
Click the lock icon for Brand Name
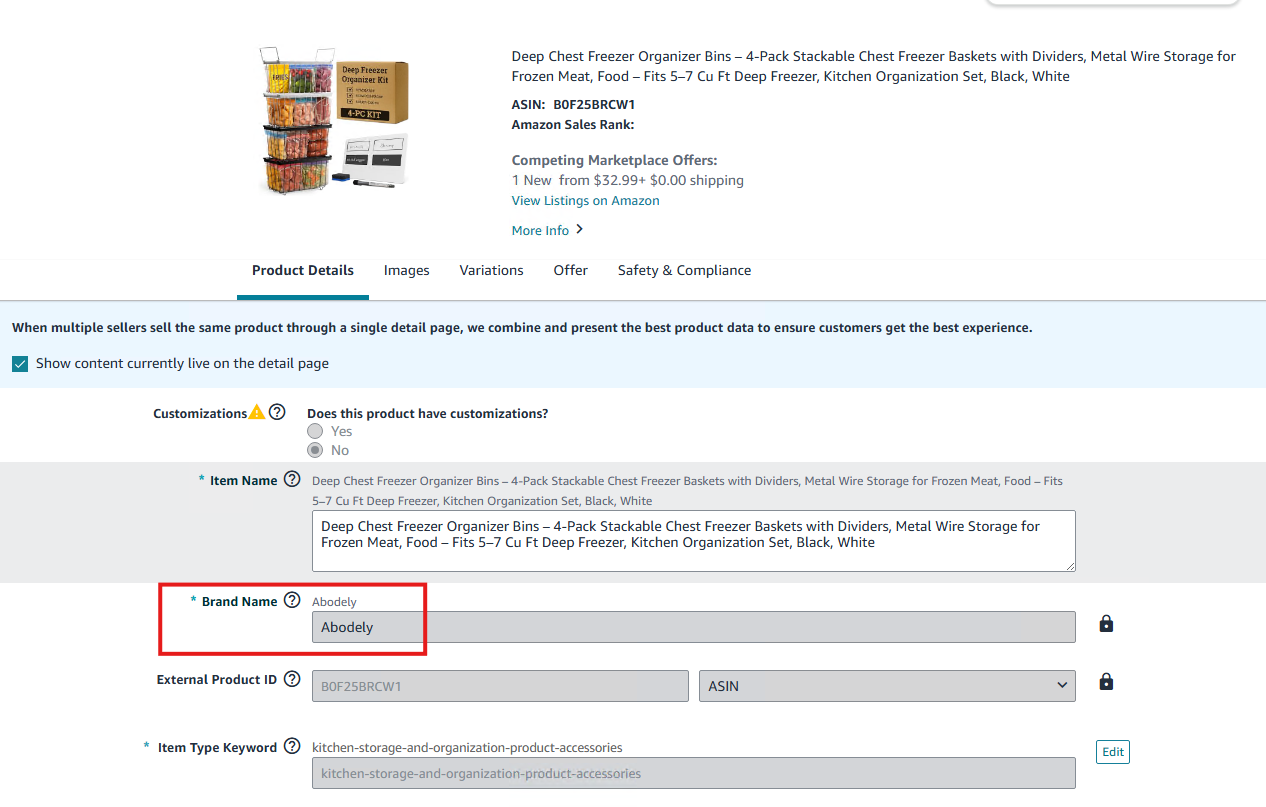click(1106, 624)
